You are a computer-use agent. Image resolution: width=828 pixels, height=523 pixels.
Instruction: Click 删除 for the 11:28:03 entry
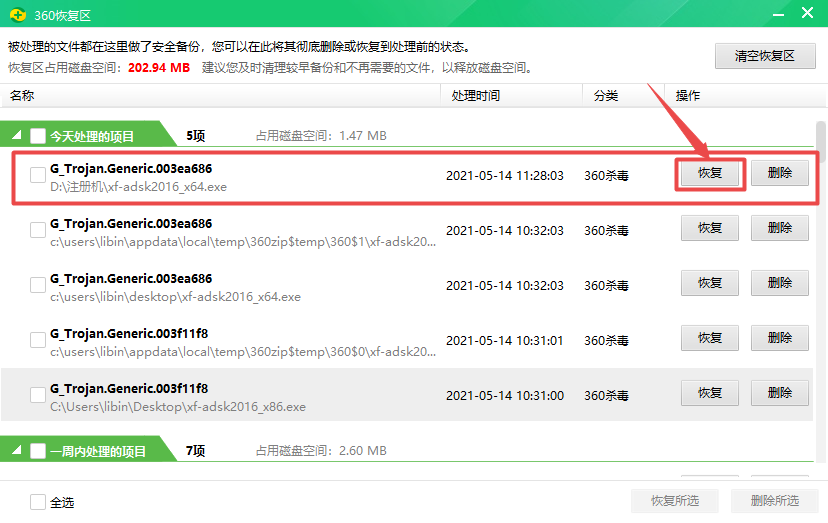pyautogui.click(x=780, y=173)
